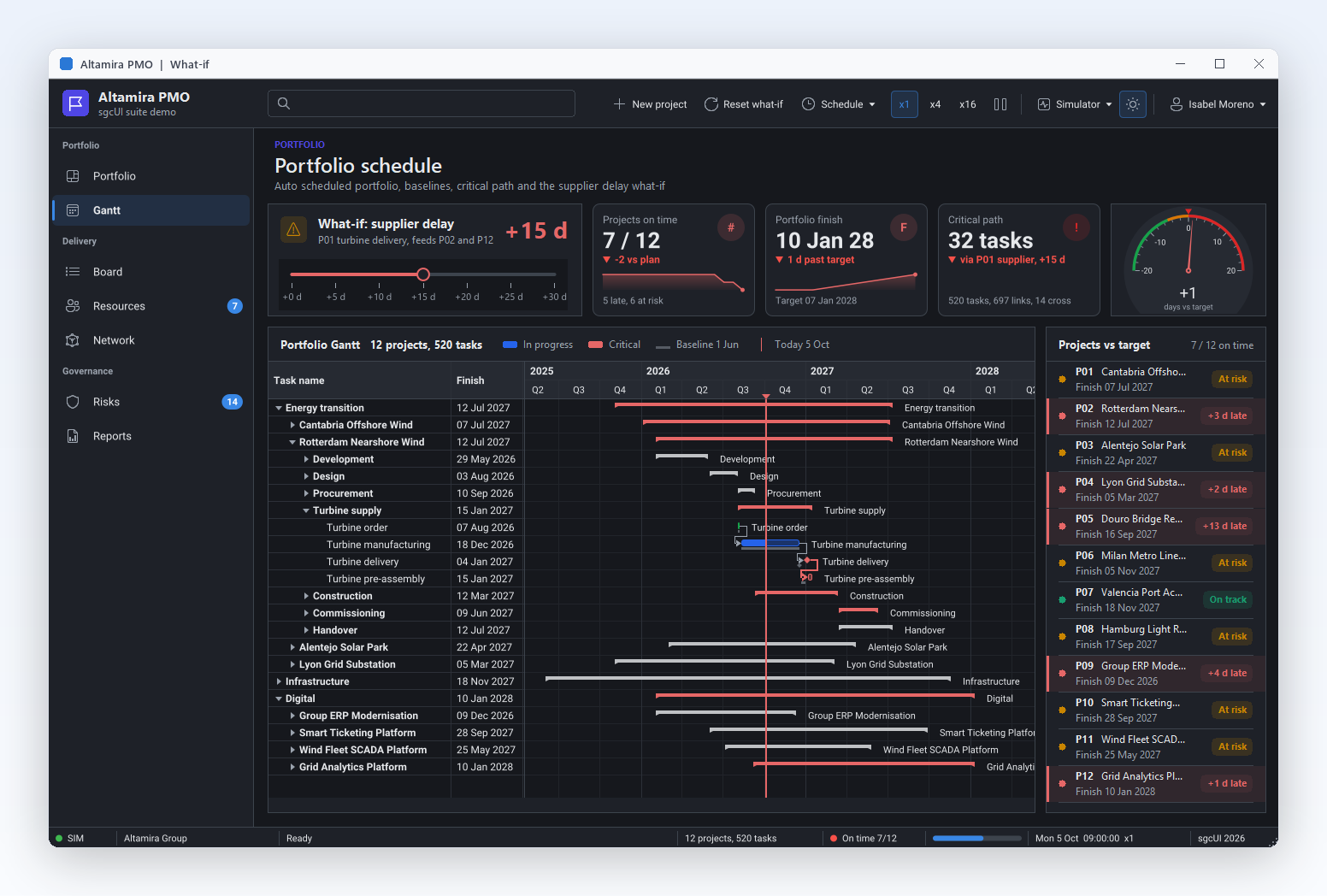Toggle the Critical legend item
Viewport: 1327px width, 896px height.
click(x=615, y=345)
